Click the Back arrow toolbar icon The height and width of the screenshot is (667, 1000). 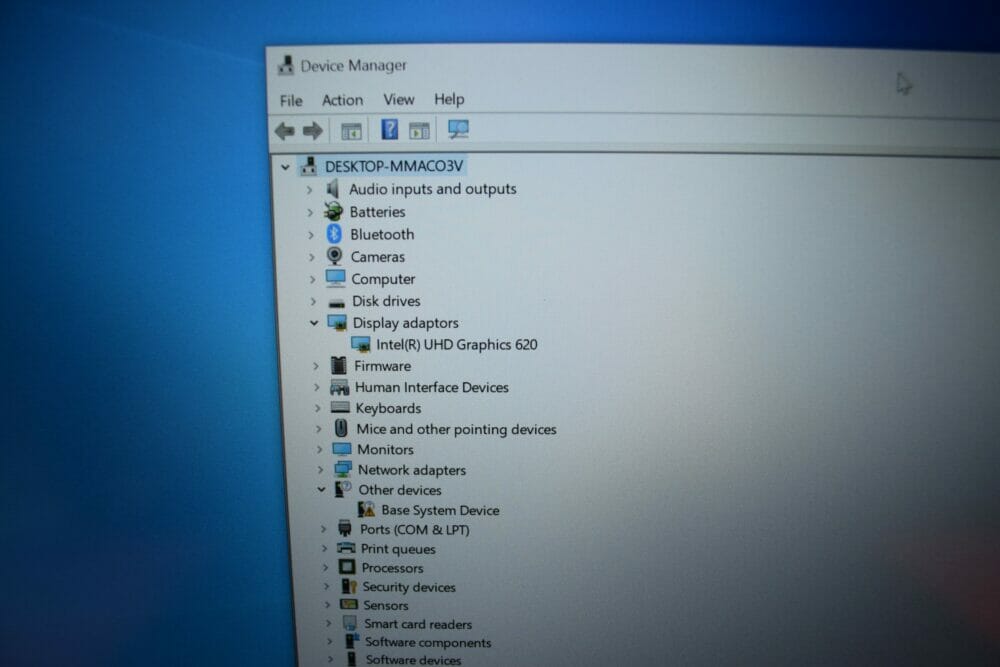[284, 131]
